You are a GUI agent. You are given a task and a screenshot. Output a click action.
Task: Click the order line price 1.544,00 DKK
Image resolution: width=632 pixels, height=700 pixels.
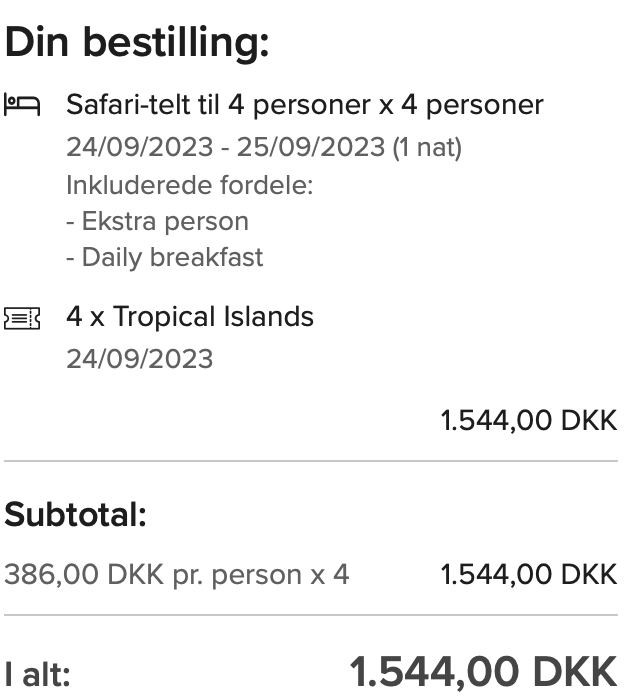pos(529,421)
